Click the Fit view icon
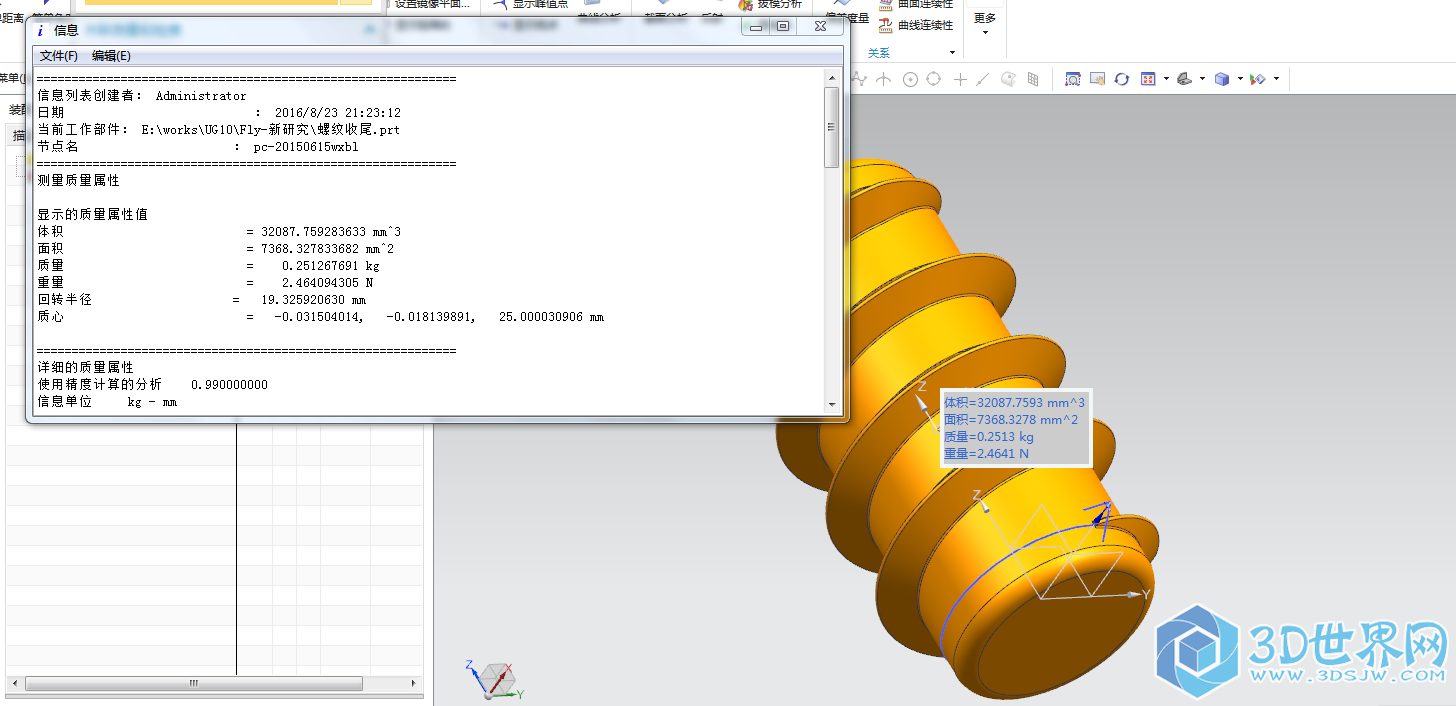This screenshot has height=706, width=1456. [1148, 79]
